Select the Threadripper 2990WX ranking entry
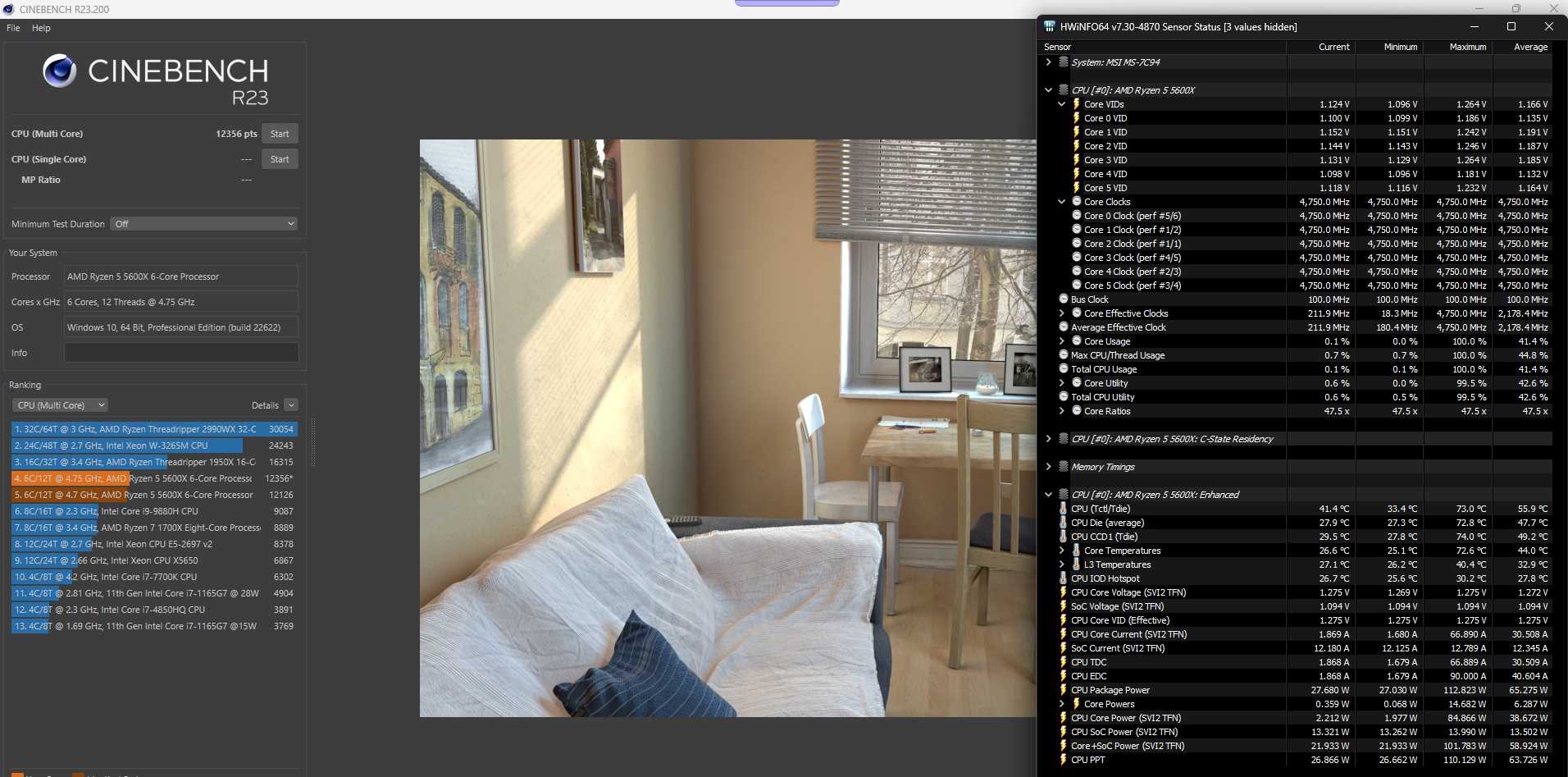This screenshot has width=1568, height=777. (x=154, y=429)
